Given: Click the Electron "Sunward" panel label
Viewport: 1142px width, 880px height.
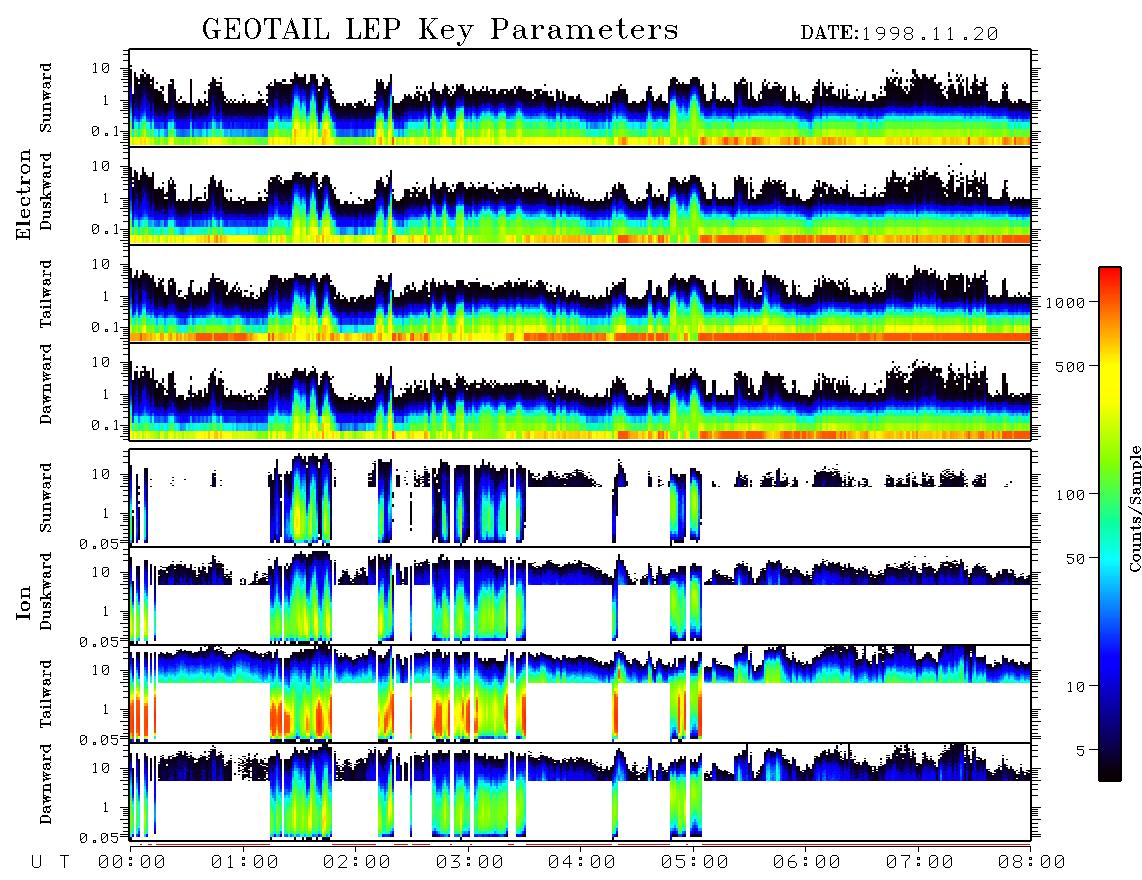Looking at the screenshot, I should 46,98.
